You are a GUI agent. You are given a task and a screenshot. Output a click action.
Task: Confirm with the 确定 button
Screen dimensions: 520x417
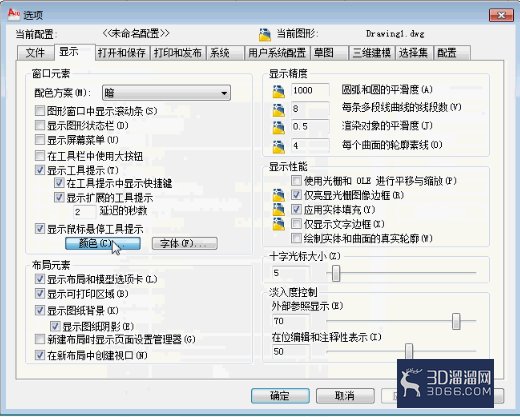[280, 396]
